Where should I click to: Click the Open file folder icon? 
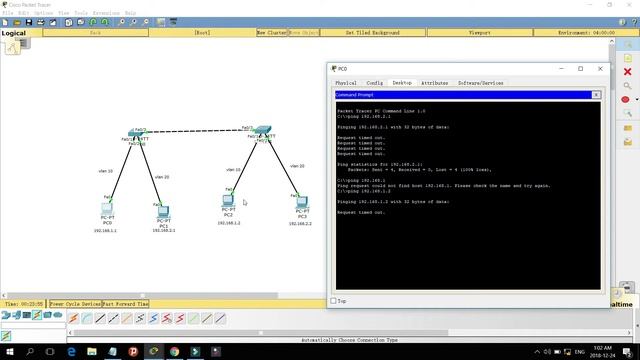17,22
